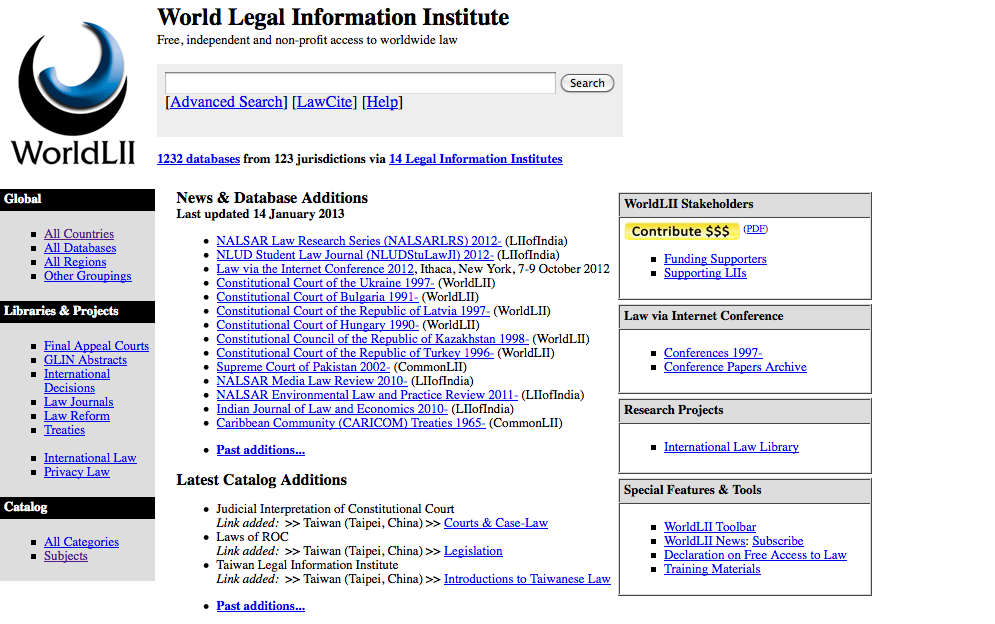
Task: Click 'Taiwan Legal Information Institute' entry text
Action: [x=307, y=564]
